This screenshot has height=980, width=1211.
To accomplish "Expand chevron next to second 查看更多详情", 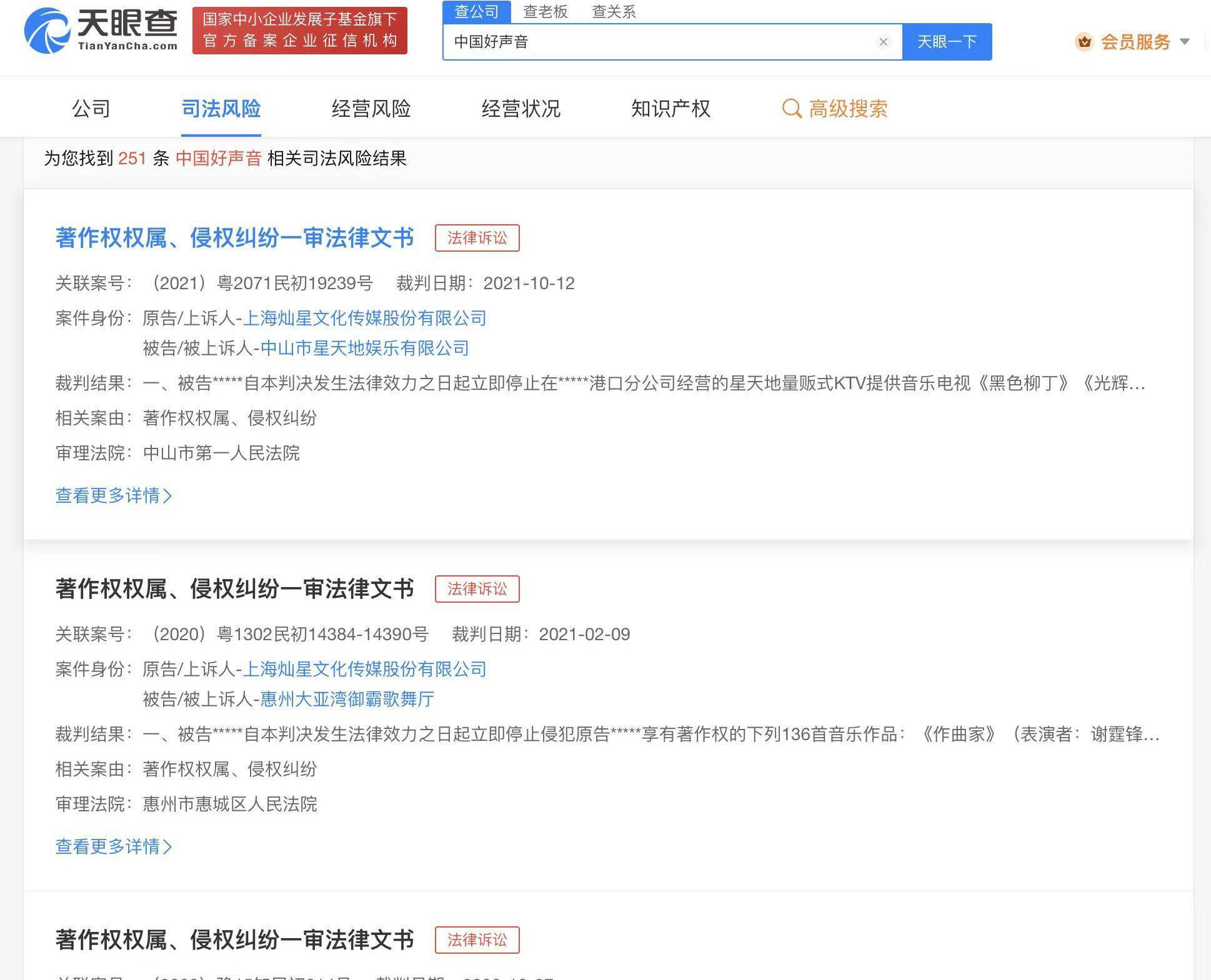I will (167, 847).
